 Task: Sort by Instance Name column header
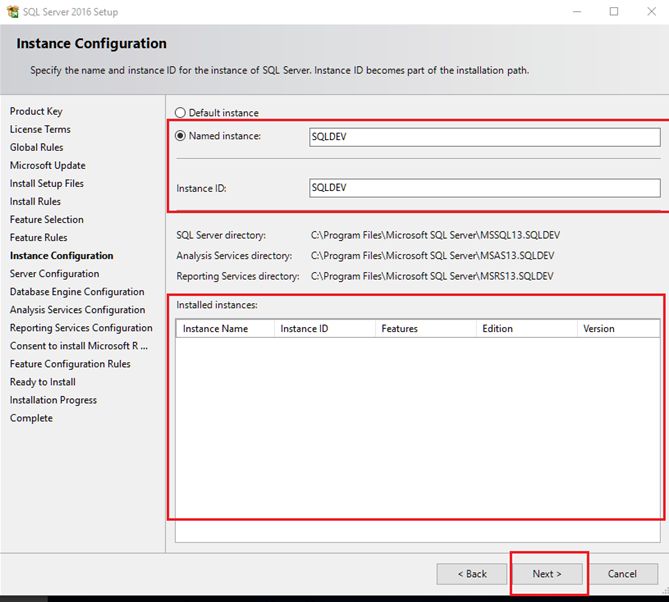225,329
